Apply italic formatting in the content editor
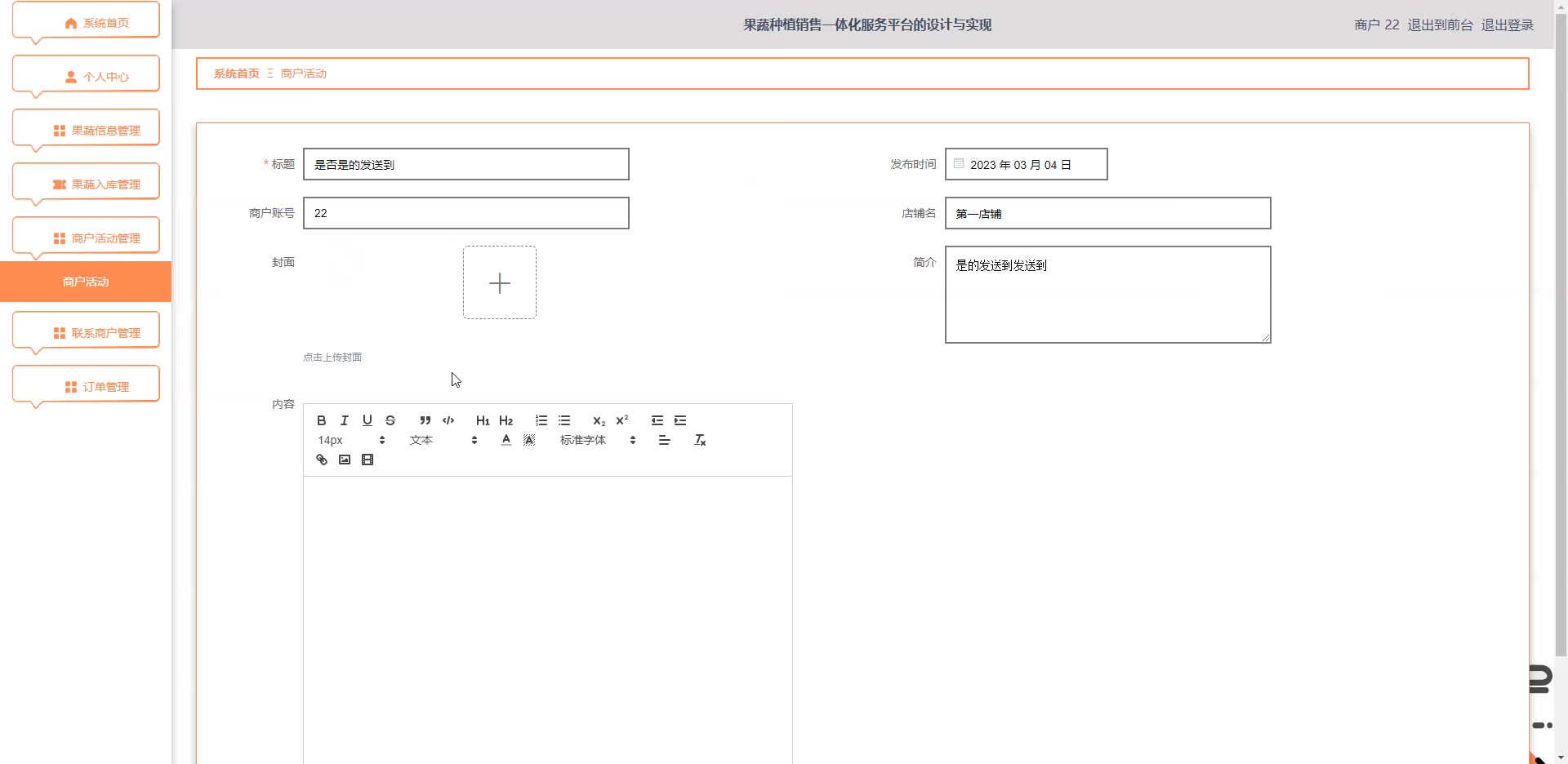 (345, 420)
